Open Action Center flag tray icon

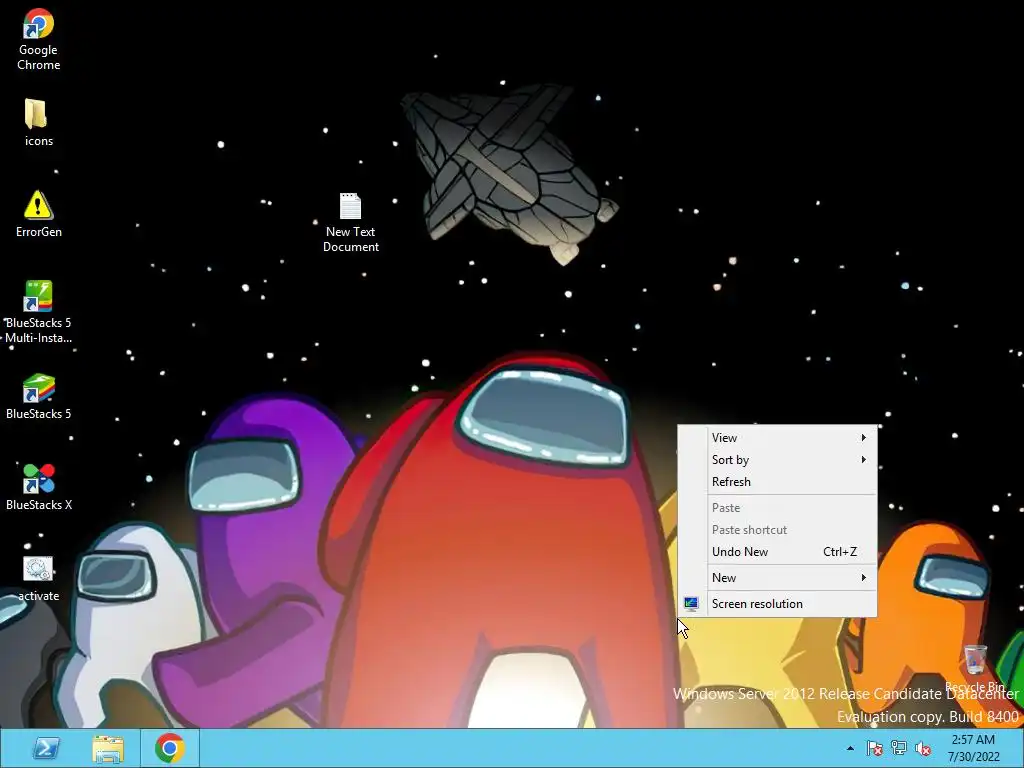[874, 748]
